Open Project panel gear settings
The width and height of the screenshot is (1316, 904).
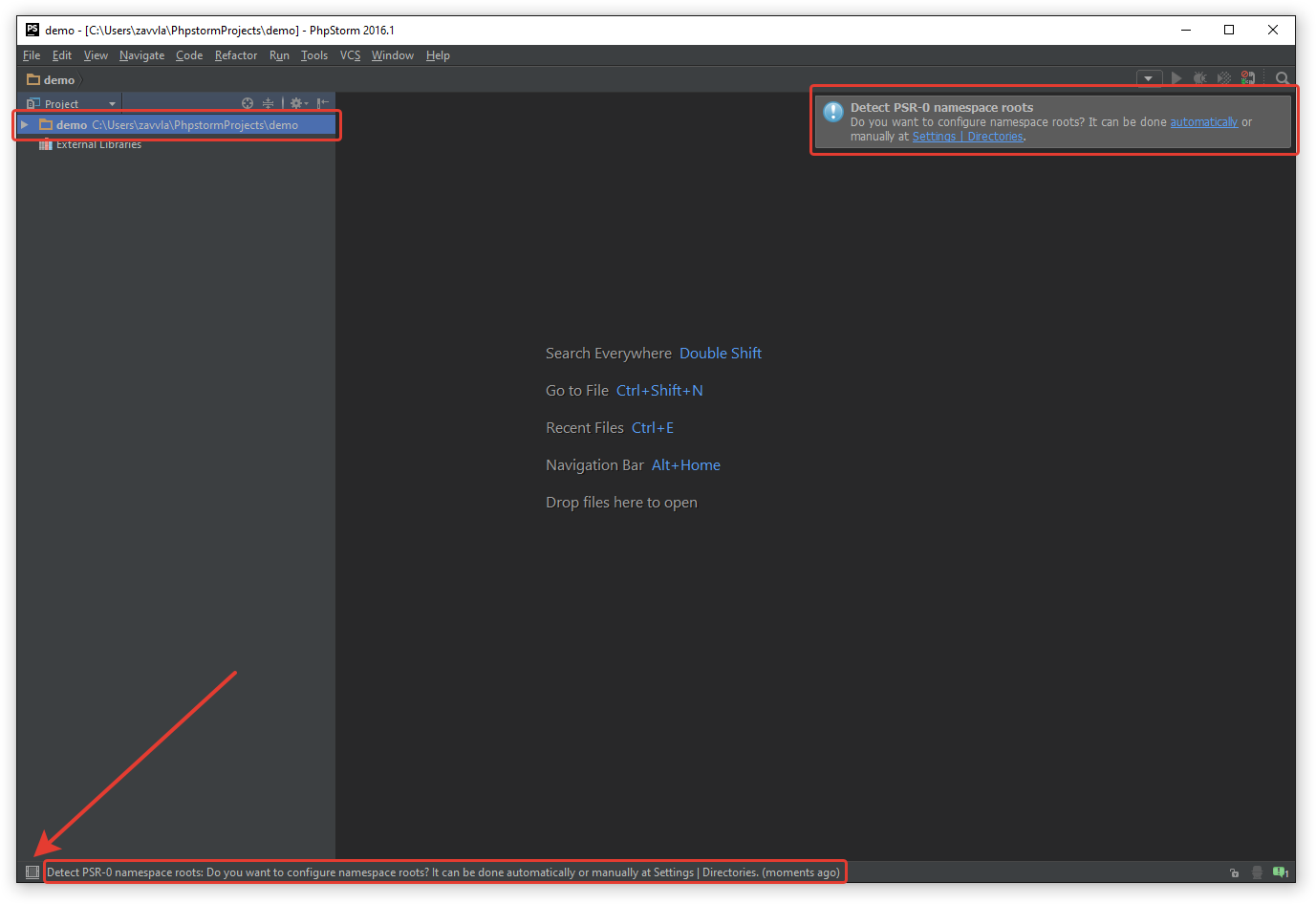coord(298,103)
